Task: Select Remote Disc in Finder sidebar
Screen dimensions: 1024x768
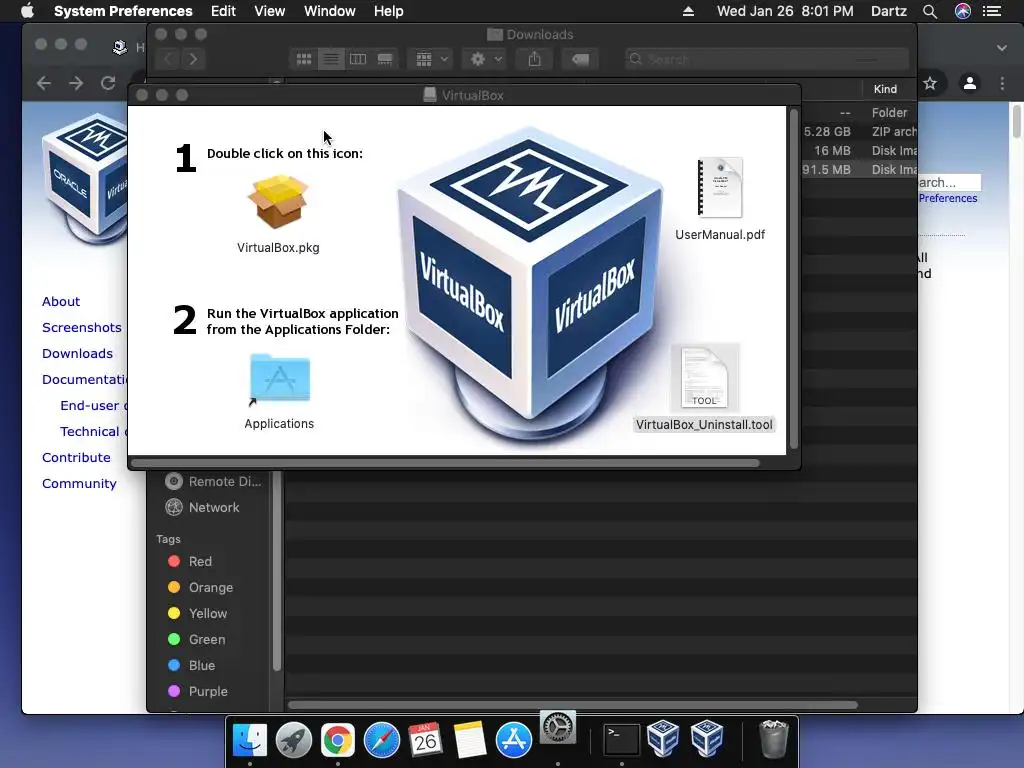Action: tap(213, 481)
